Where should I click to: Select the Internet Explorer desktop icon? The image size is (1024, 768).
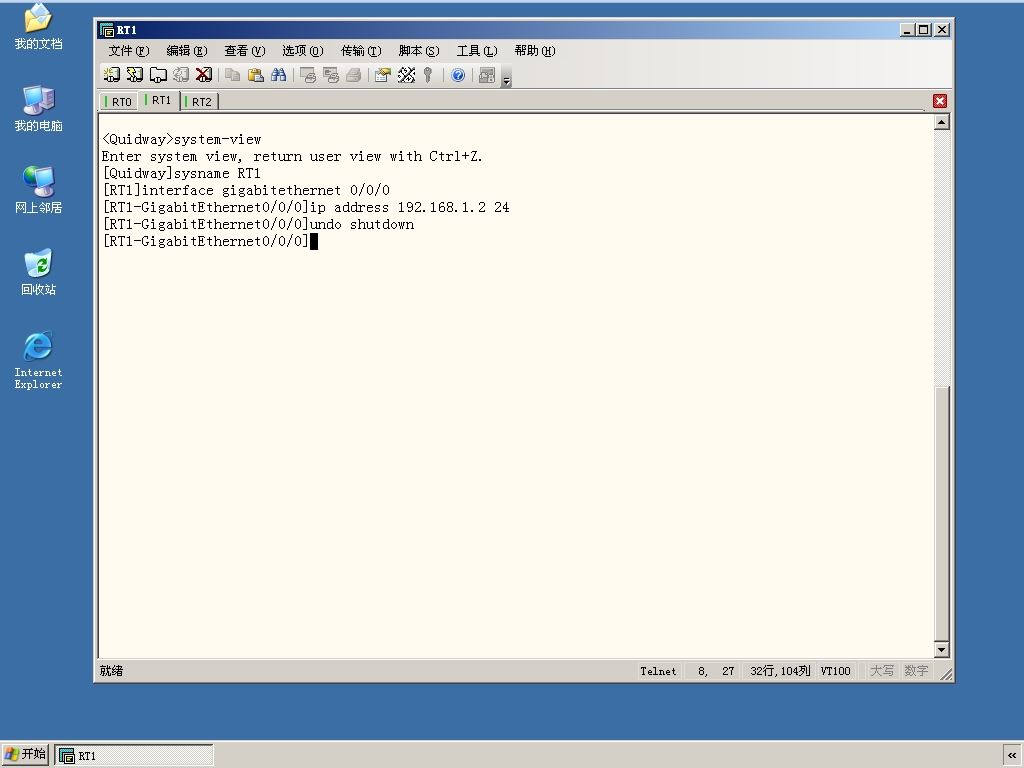[38, 360]
